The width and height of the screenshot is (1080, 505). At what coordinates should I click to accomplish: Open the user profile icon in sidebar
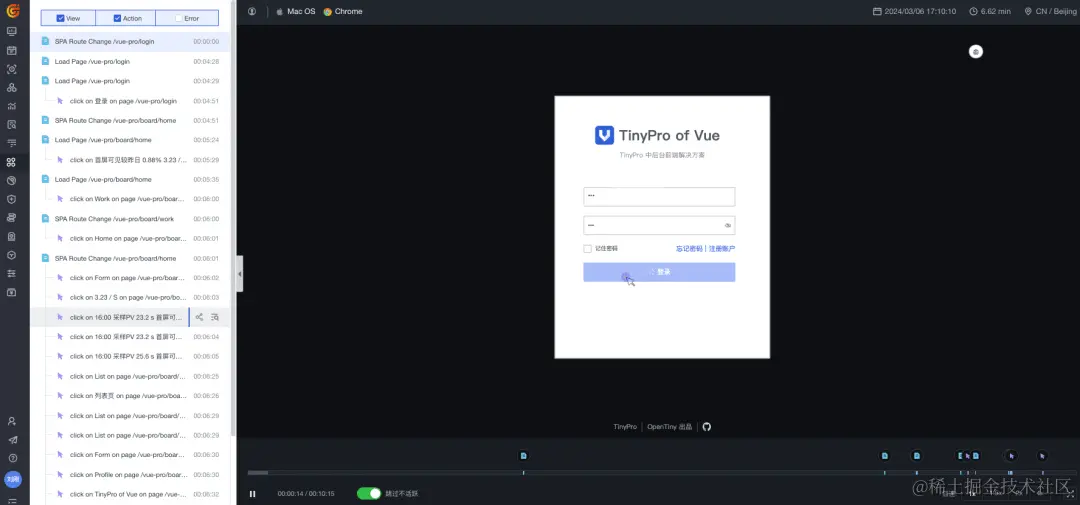(12, 421)
